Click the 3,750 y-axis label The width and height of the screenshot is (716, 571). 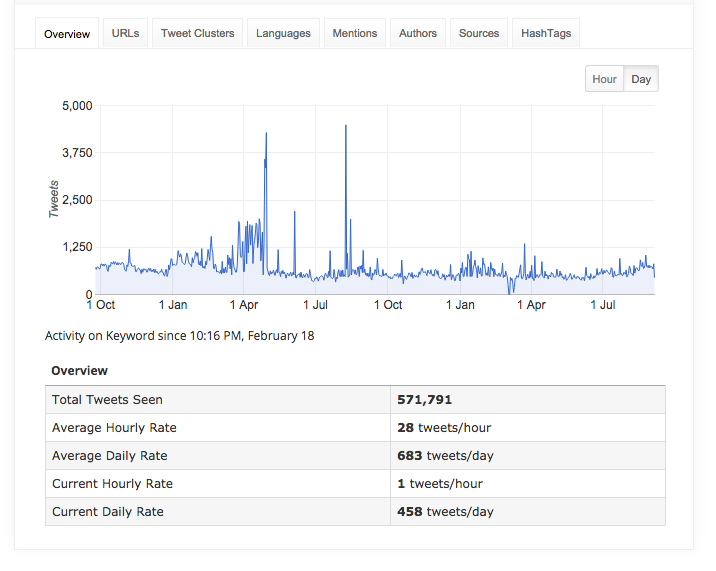pos(77,153)
